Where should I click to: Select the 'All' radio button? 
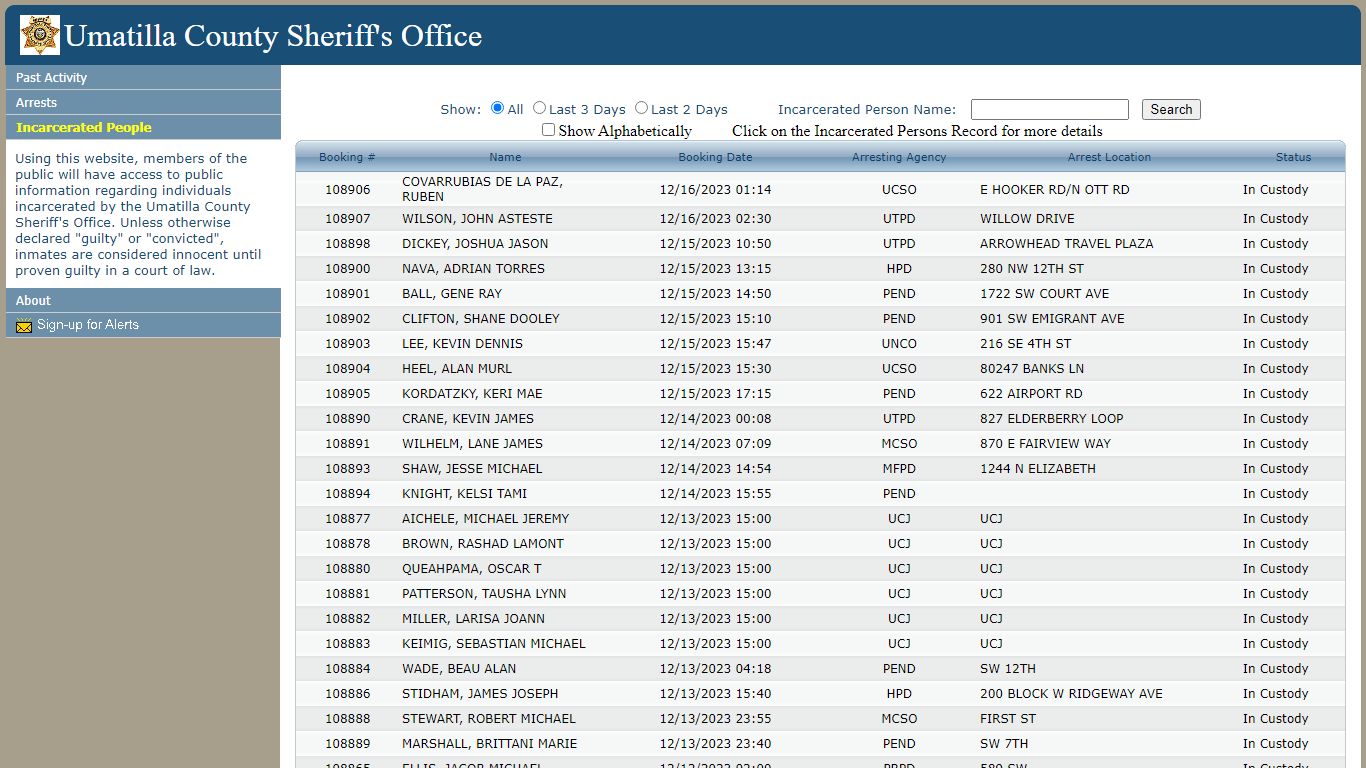pos(497,108)
